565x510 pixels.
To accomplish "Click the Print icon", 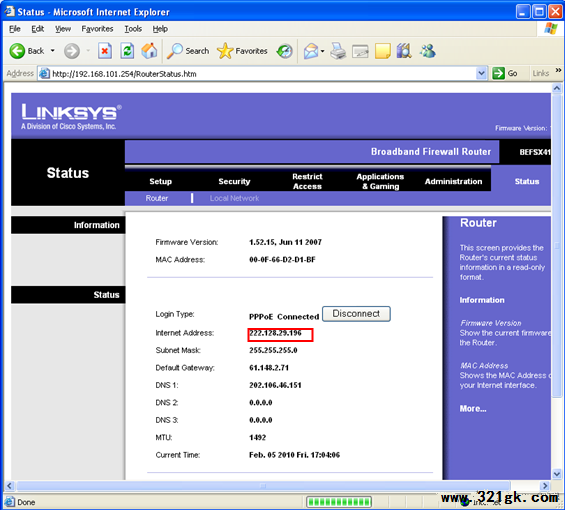I will pos(338,51).
